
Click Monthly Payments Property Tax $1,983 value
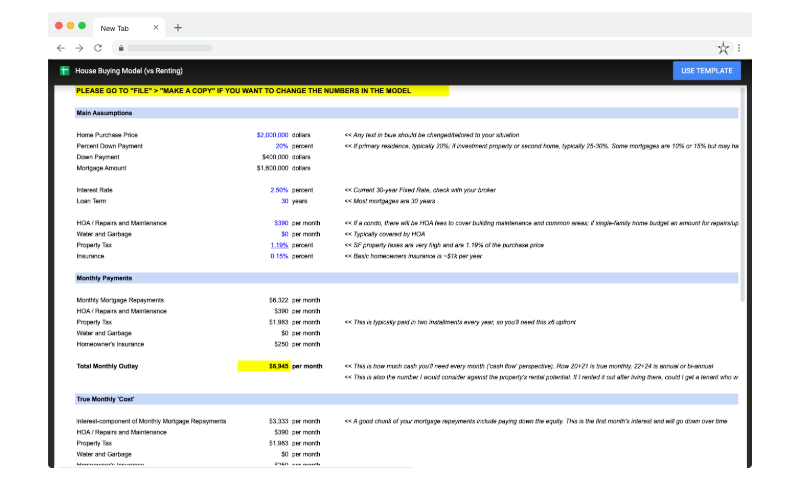[x=279, y=322]
